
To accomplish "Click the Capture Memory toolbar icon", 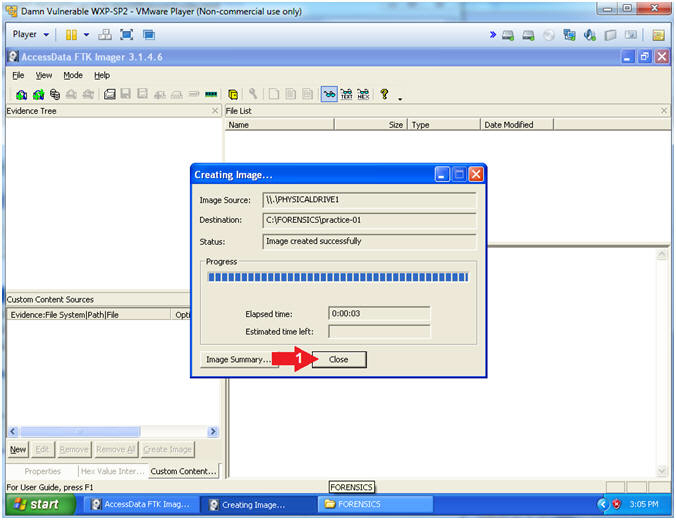I will pos(211,94).
